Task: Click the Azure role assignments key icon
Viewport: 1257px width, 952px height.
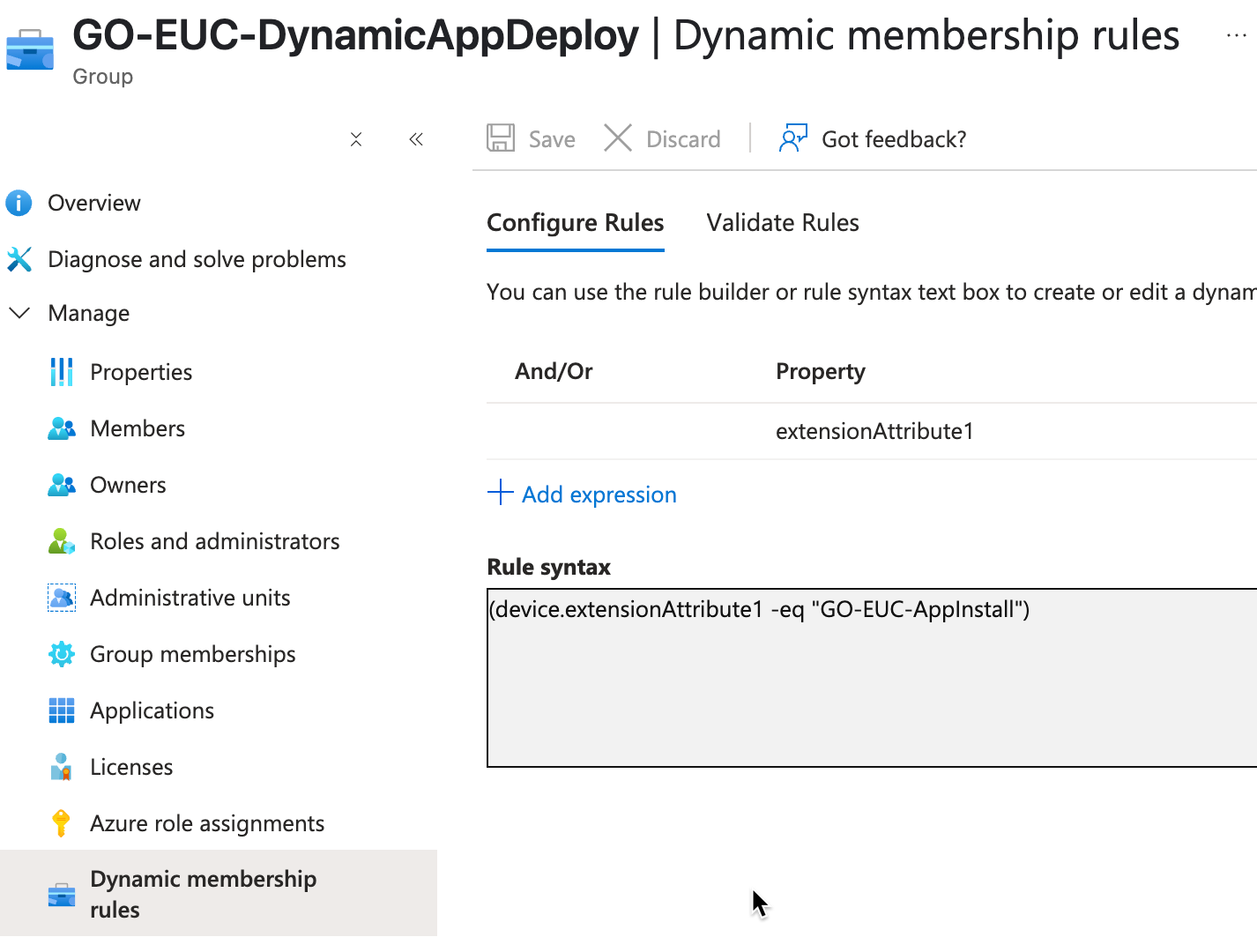Action: tap(62, 823)
